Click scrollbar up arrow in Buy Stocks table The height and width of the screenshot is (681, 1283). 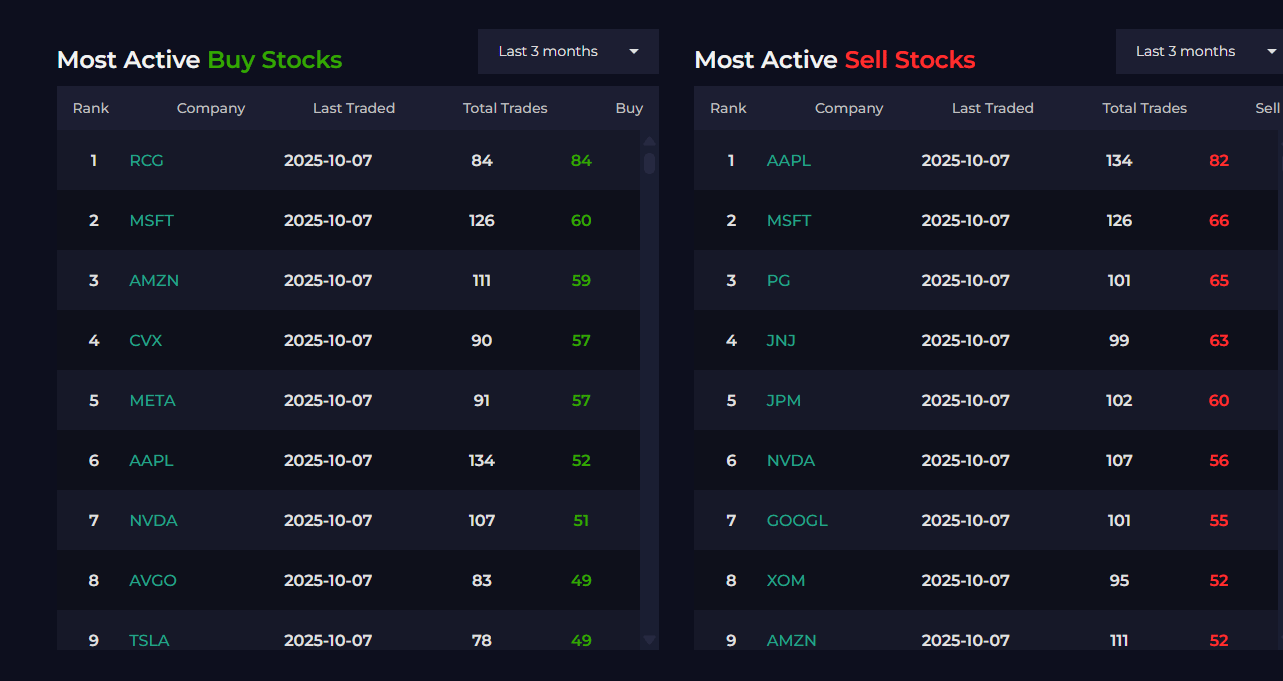tap(649, 141)
